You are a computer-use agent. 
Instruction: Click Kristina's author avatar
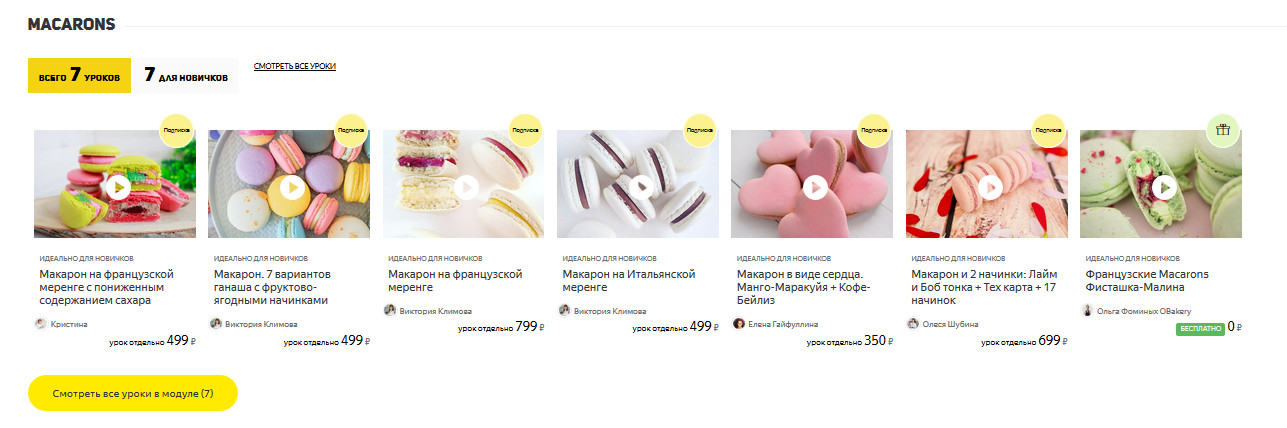pos(41,324)
